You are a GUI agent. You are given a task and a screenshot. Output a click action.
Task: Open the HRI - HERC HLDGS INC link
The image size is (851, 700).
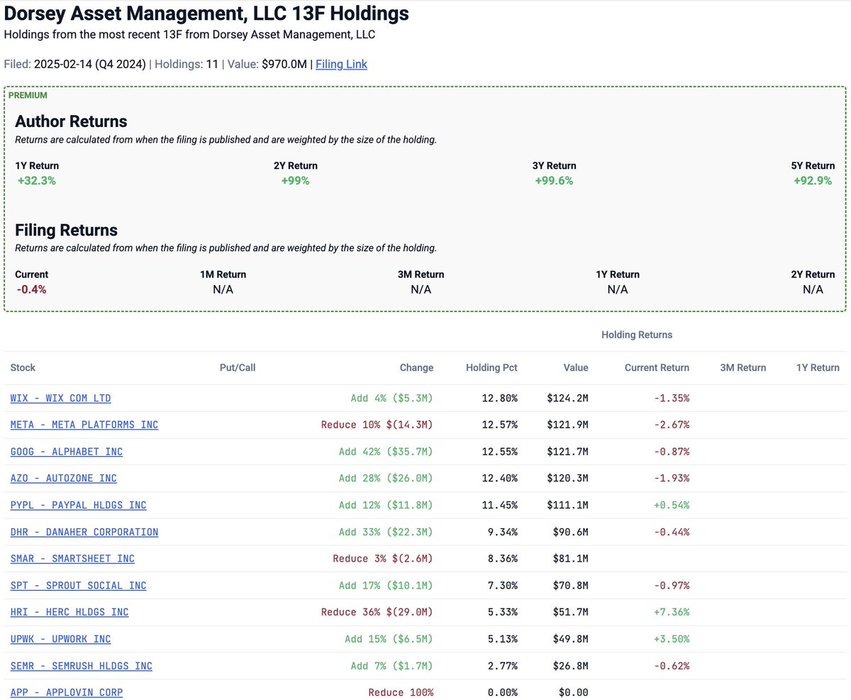pyautogui.click(x=69, y=612)
